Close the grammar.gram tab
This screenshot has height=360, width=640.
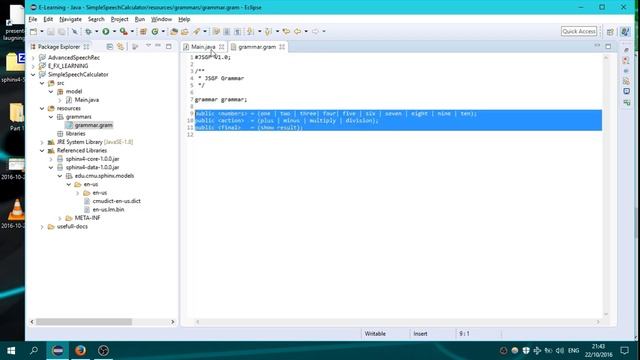click(x=282, y=47)
